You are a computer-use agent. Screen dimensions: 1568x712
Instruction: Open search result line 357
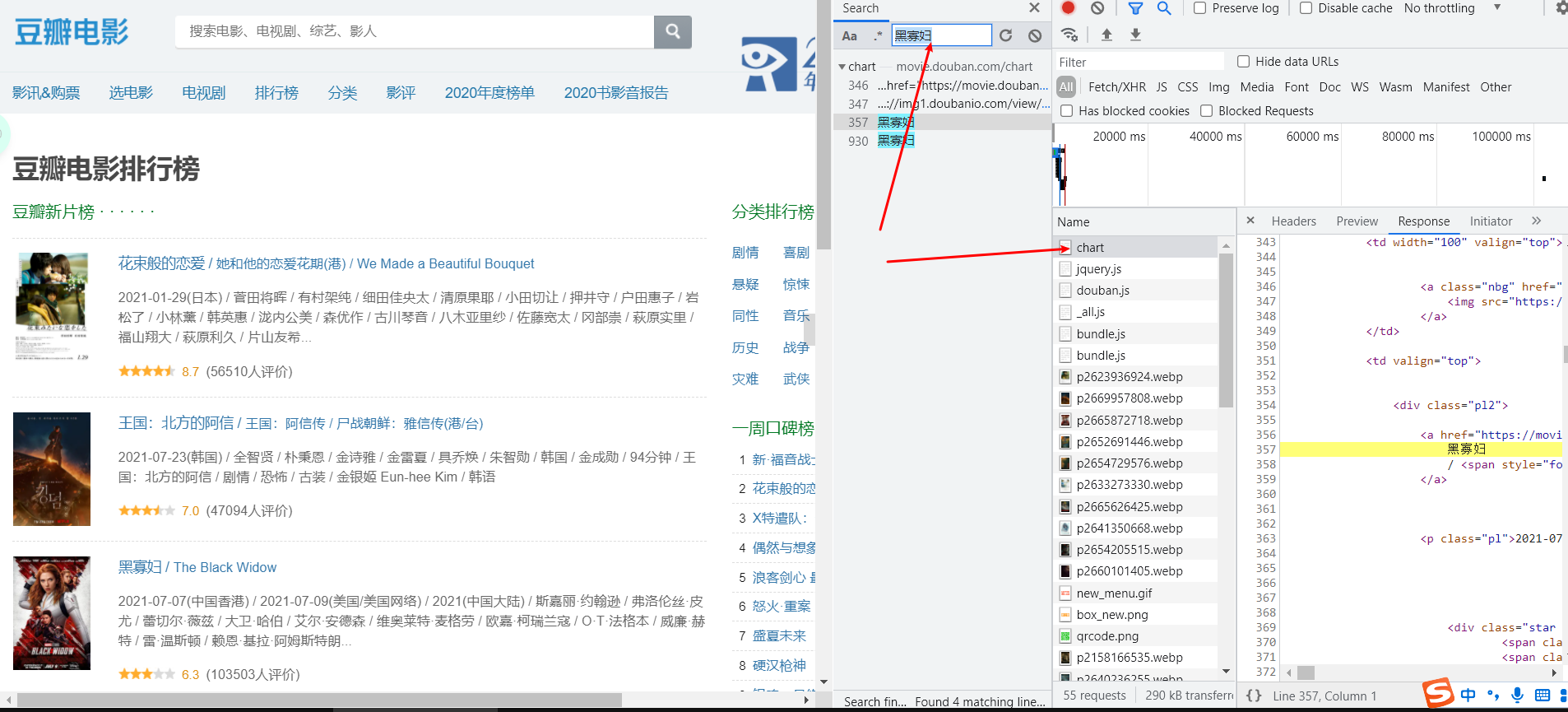(942, 122)
